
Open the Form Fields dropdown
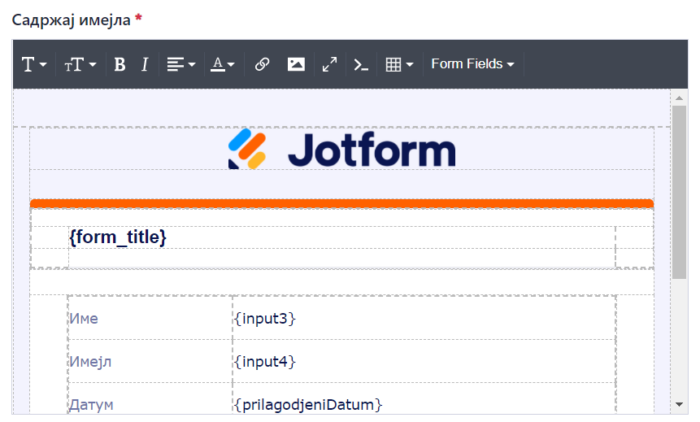pyautogui.click(x=472, y=64)
